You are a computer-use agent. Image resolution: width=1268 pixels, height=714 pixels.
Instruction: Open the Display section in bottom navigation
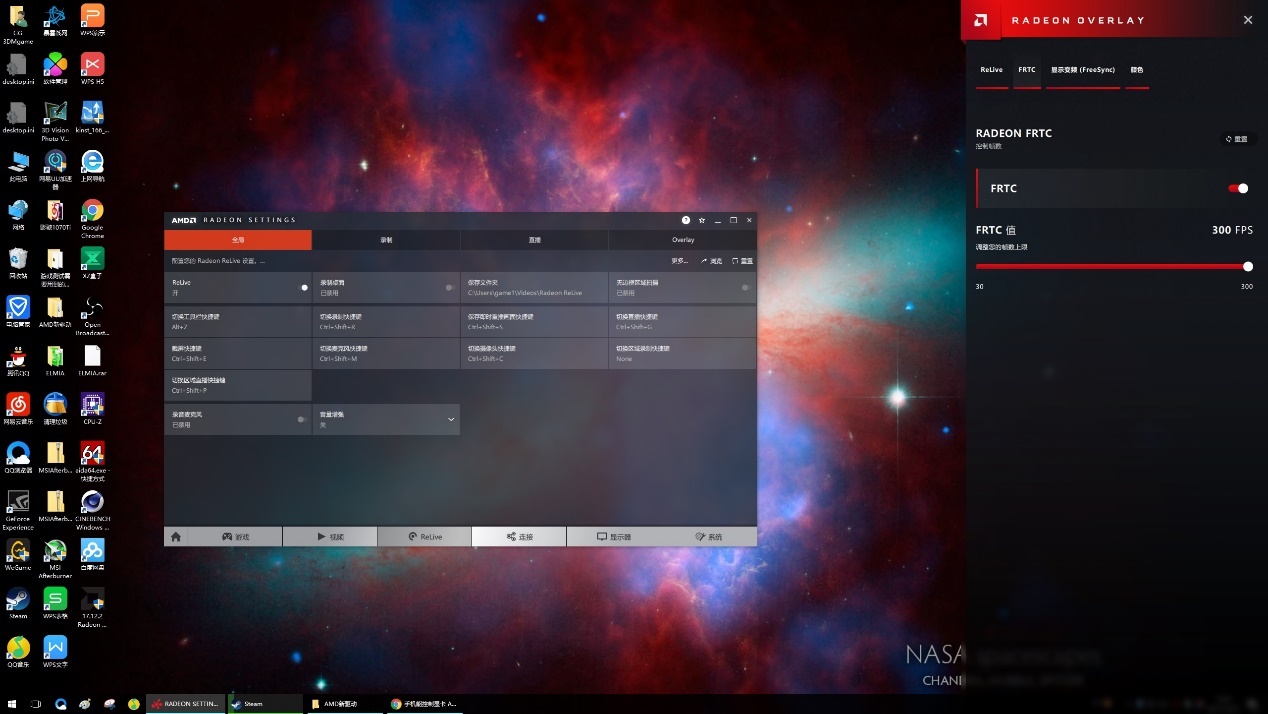coord(614,537)
